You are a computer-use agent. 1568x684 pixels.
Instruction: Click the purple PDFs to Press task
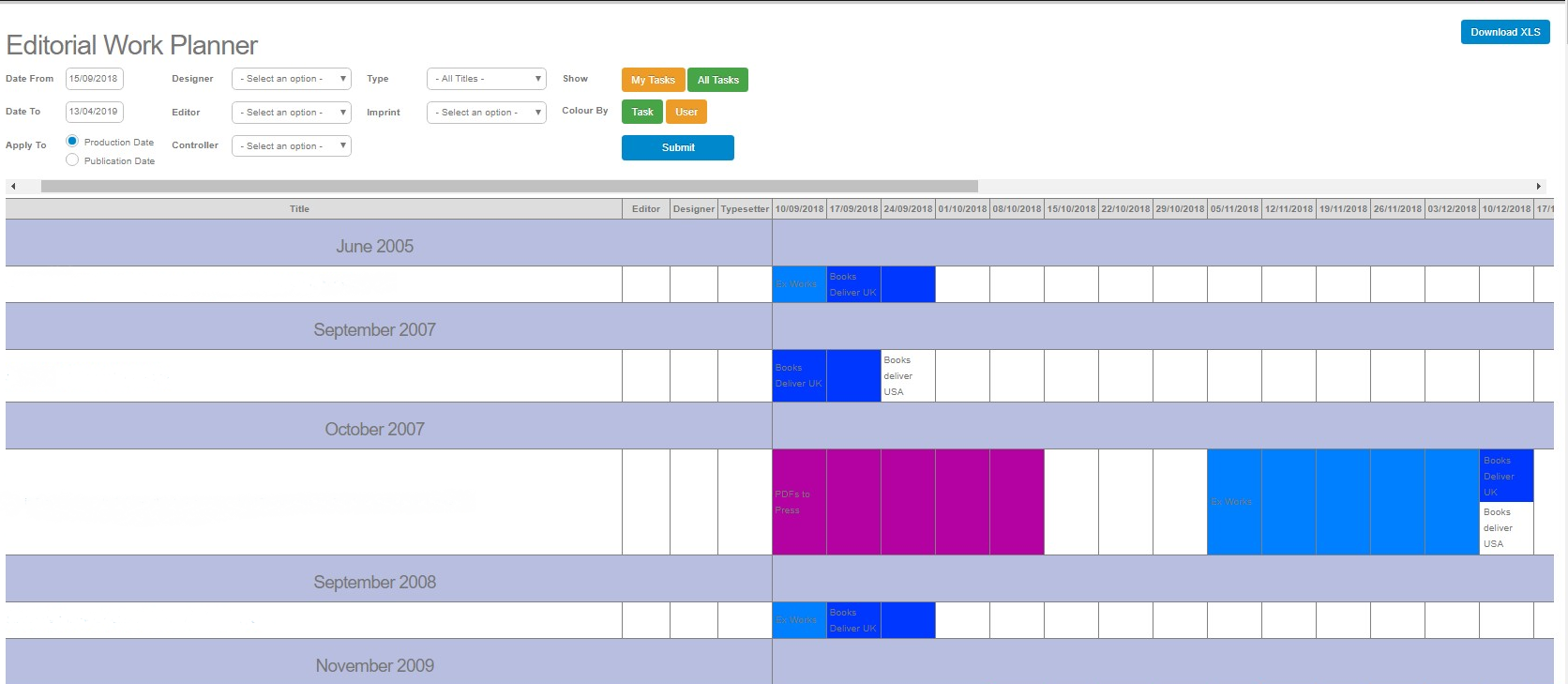(908, 502)
